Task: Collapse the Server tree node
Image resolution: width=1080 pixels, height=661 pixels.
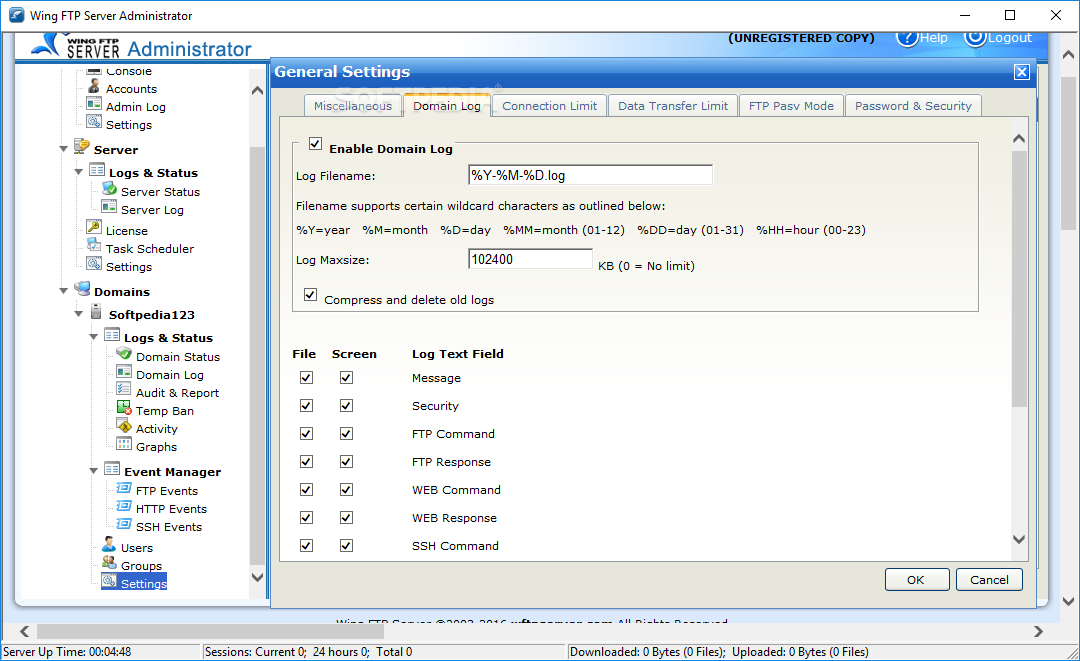Action: click(63, 149)
